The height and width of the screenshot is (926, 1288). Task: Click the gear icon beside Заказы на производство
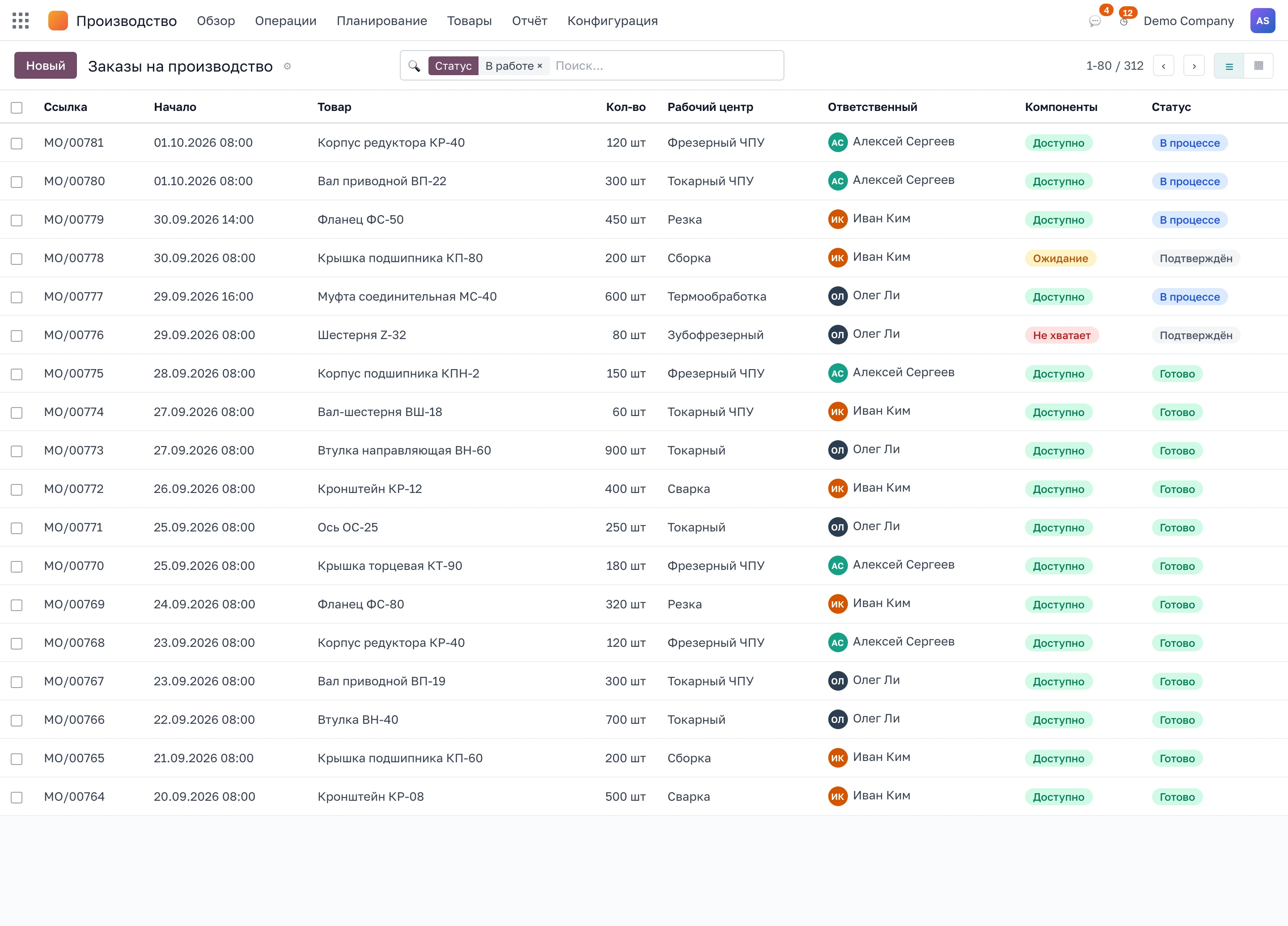pyautogui.click(x=288, y=67)
